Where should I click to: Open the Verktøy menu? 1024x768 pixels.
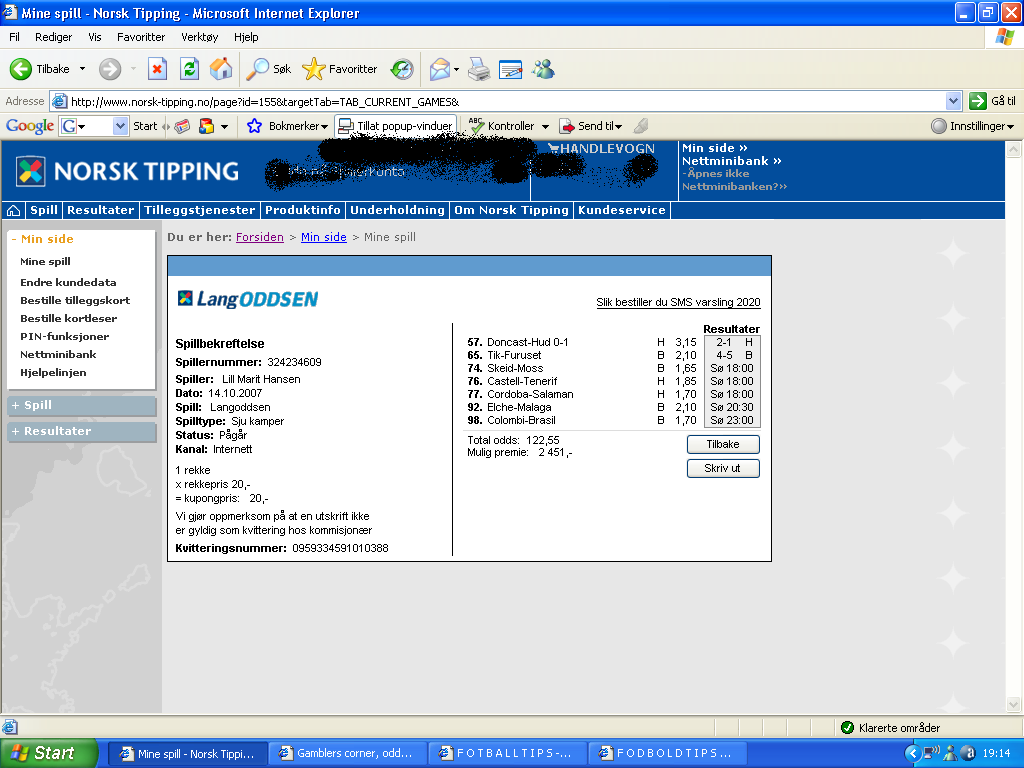pos(200,37)
